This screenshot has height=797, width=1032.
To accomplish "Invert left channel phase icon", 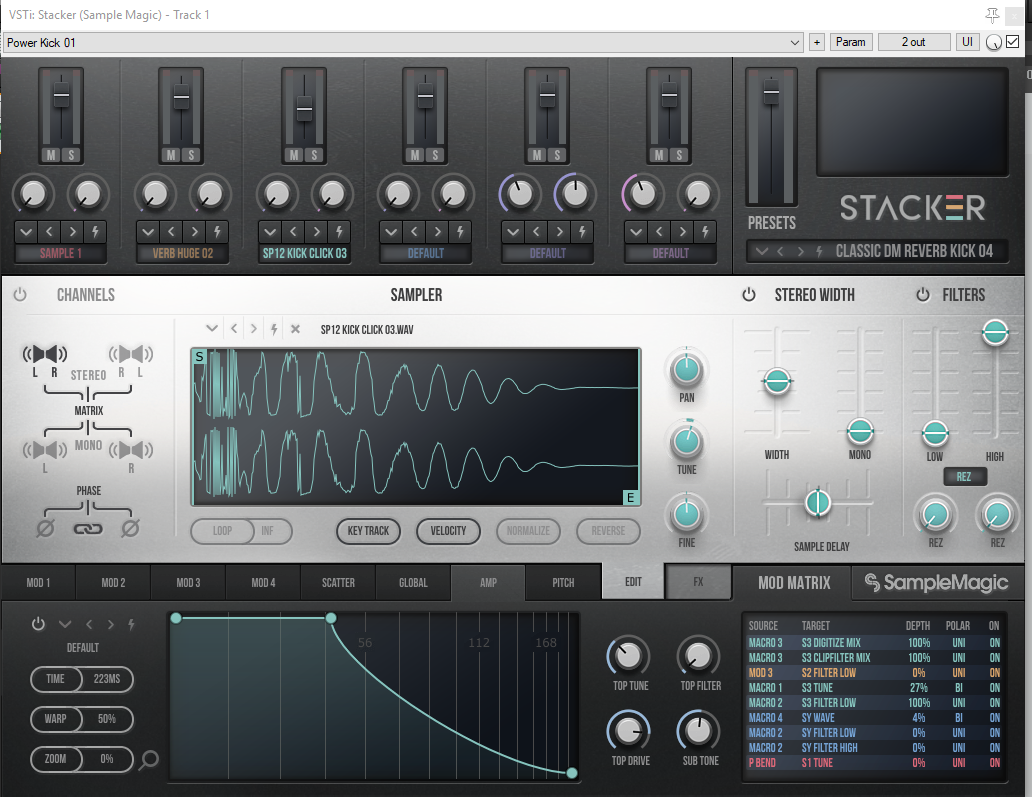I will click(45, 528).
